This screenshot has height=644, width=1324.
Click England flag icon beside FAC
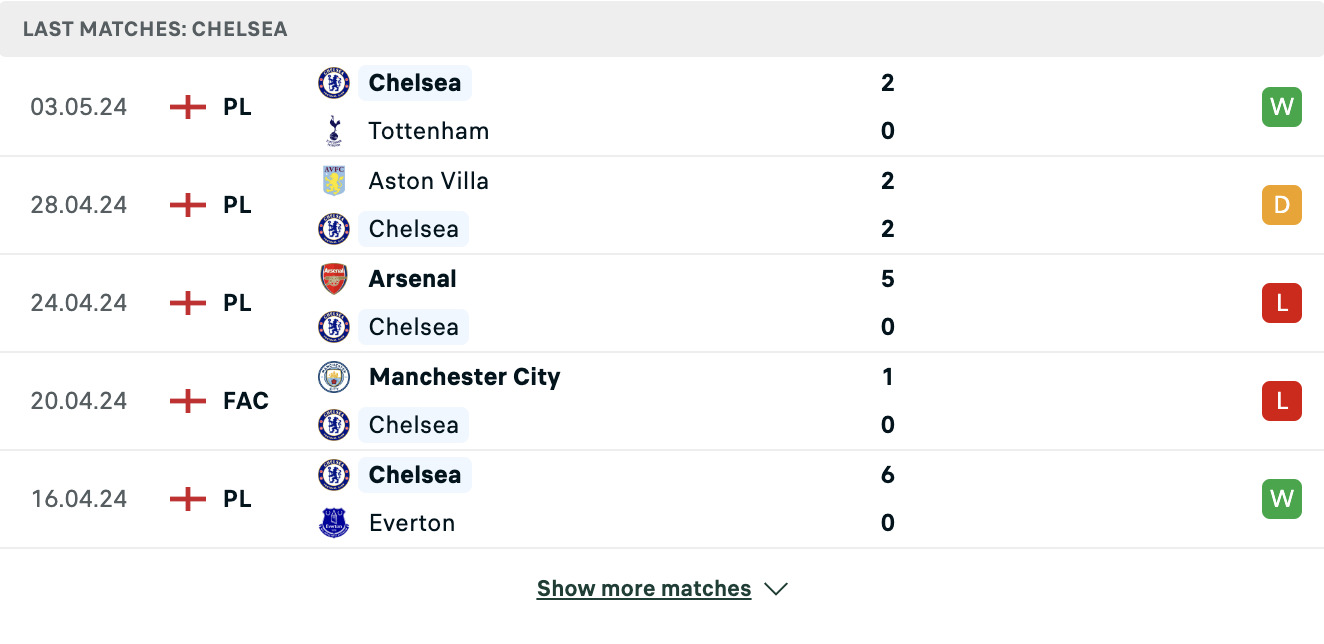point(188,401)
